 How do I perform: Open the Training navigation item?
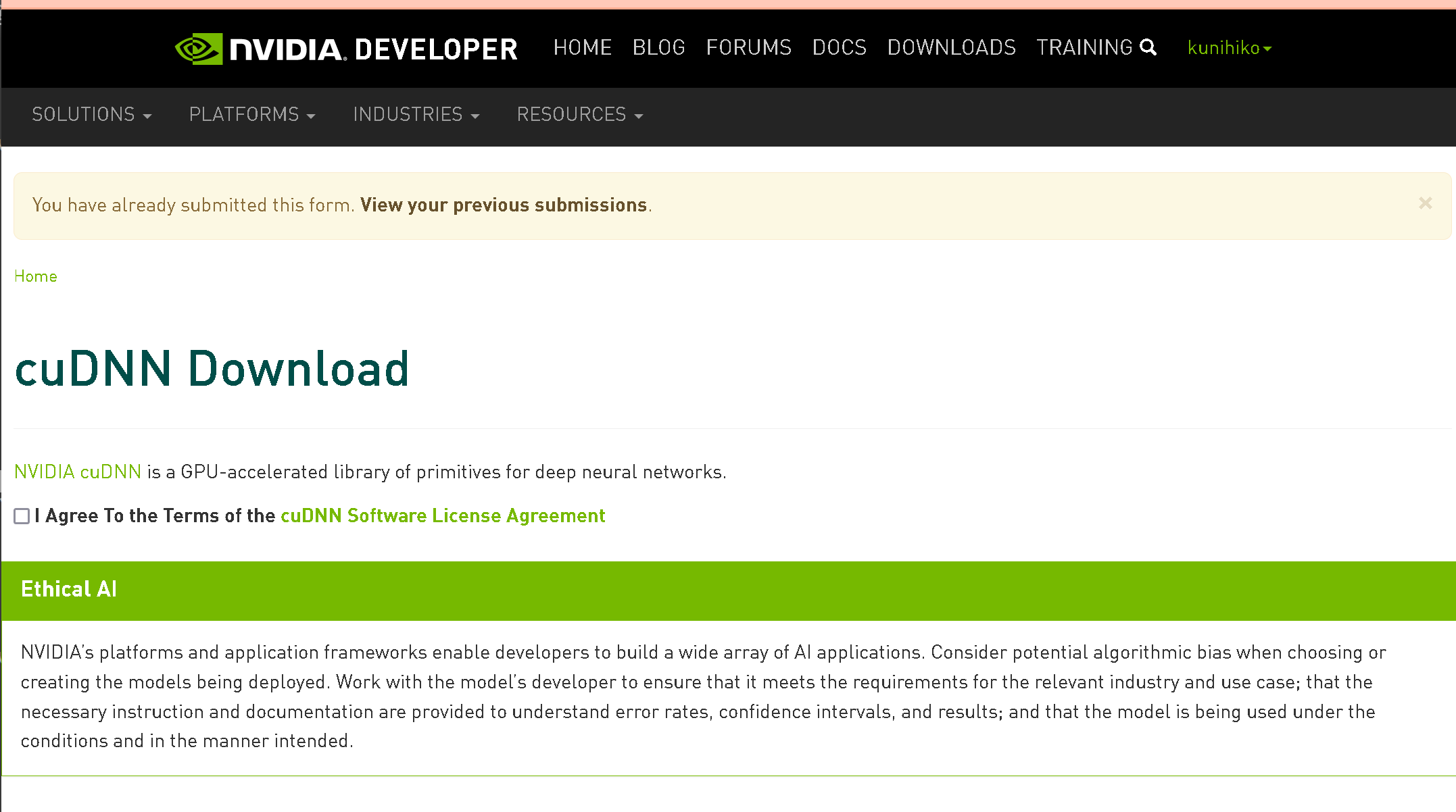[x=1084, y=47]
